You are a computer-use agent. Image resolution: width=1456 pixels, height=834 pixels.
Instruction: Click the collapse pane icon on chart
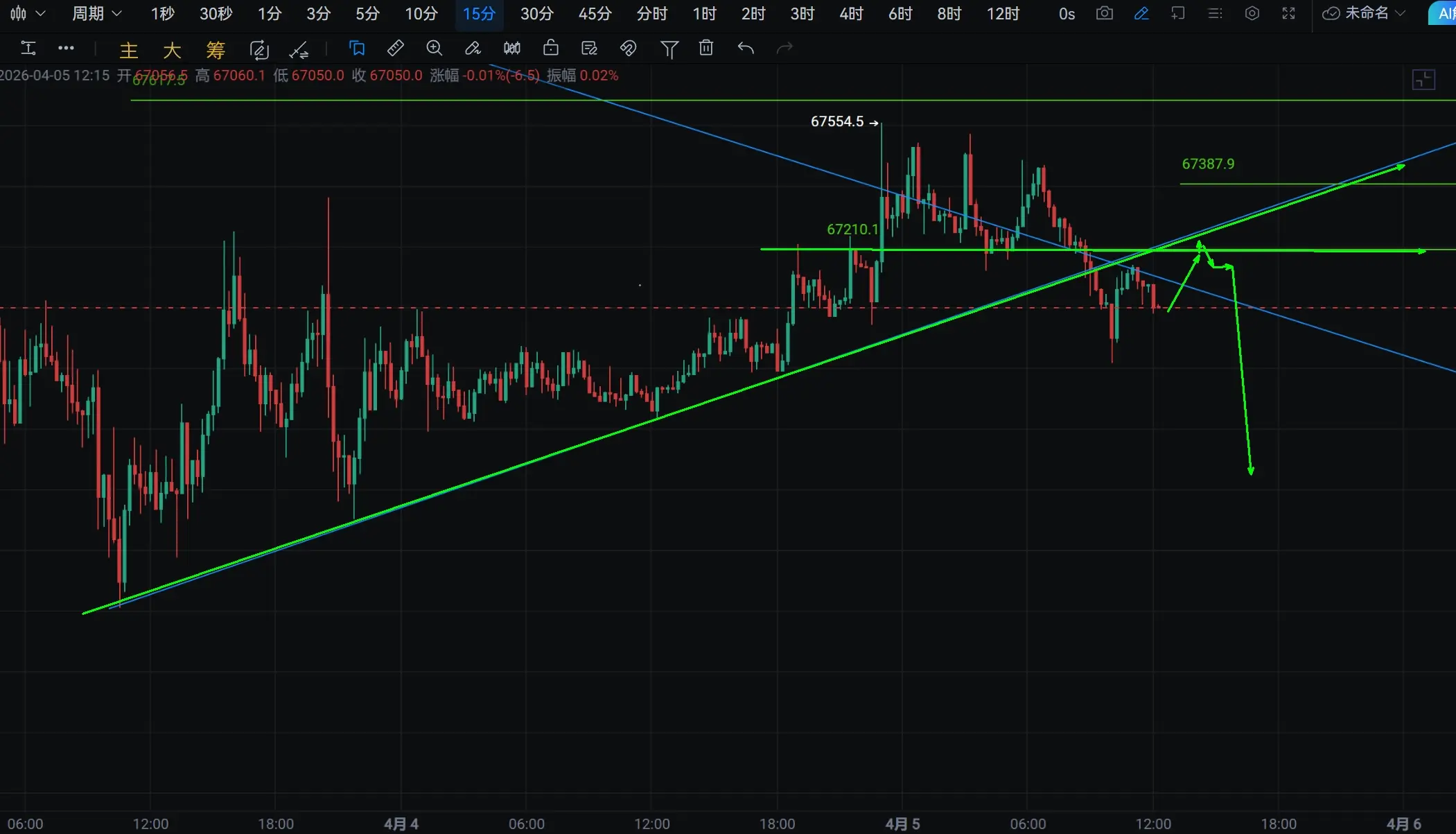pos(1423,80)
